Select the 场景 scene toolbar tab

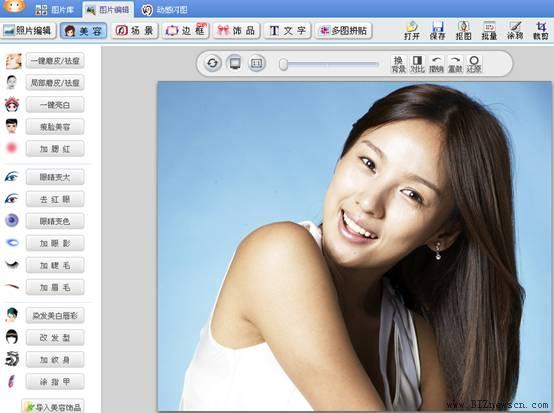tap(135, 31)
